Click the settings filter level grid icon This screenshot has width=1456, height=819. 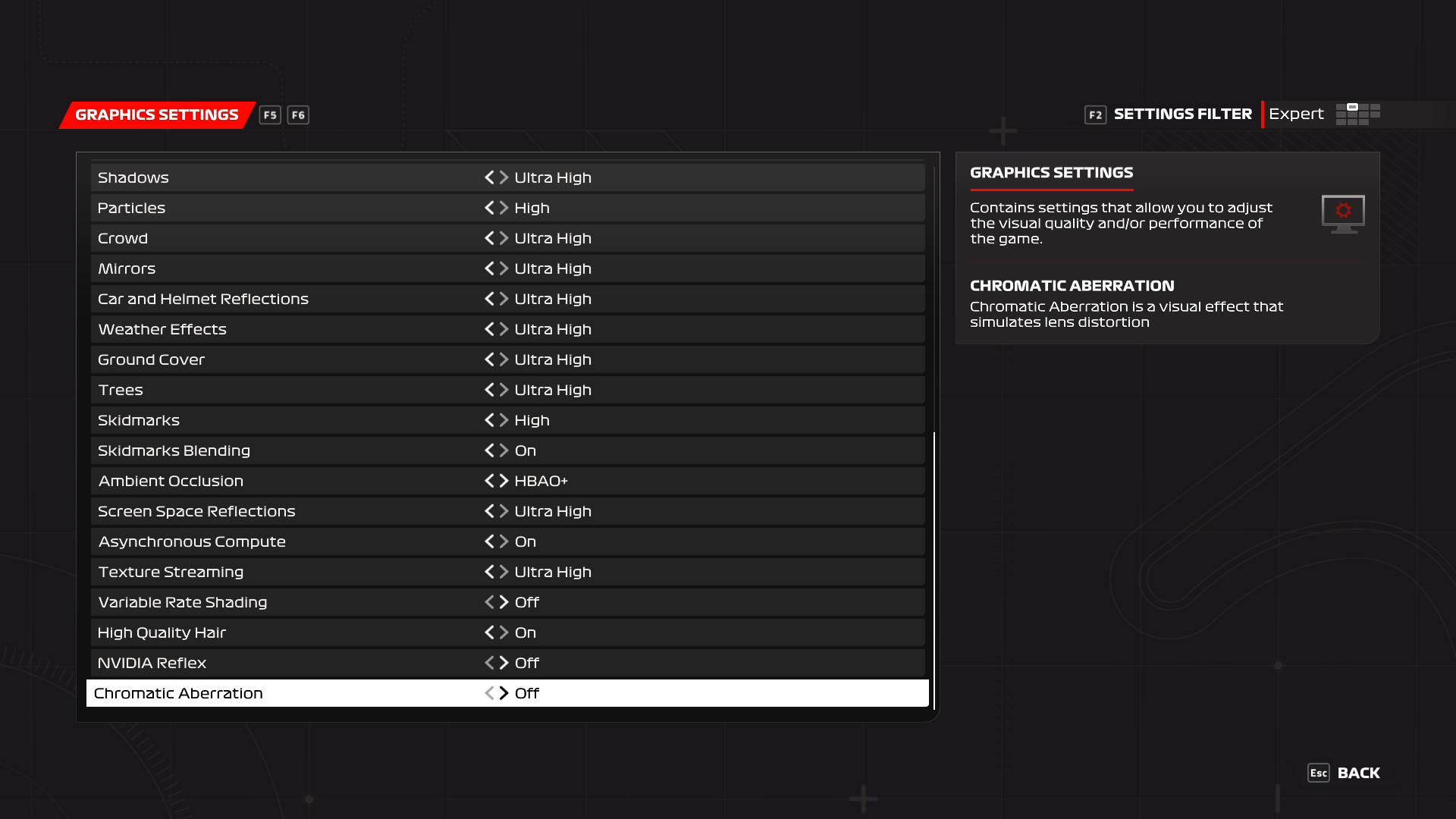[x=1357, y=114]
